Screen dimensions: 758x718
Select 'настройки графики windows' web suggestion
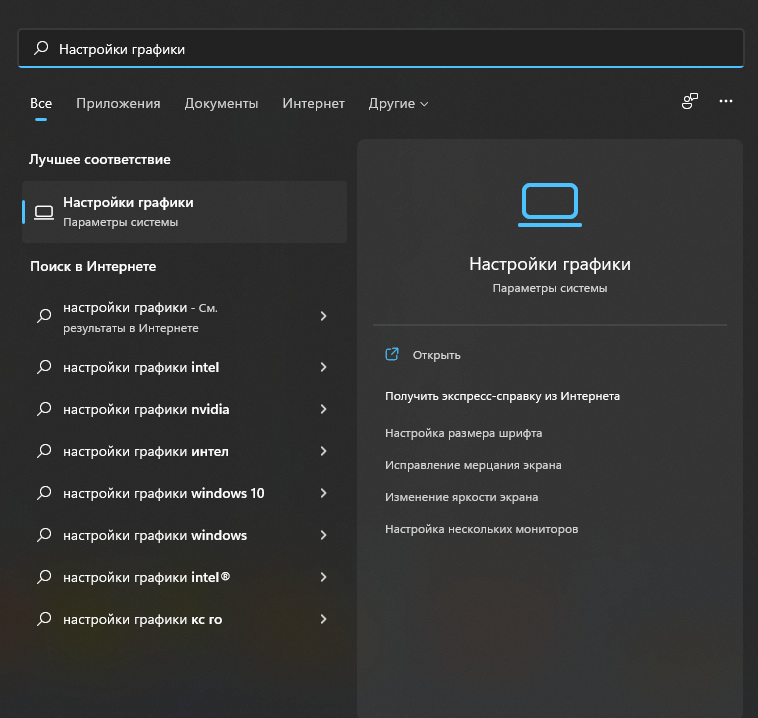pos(155,535)
